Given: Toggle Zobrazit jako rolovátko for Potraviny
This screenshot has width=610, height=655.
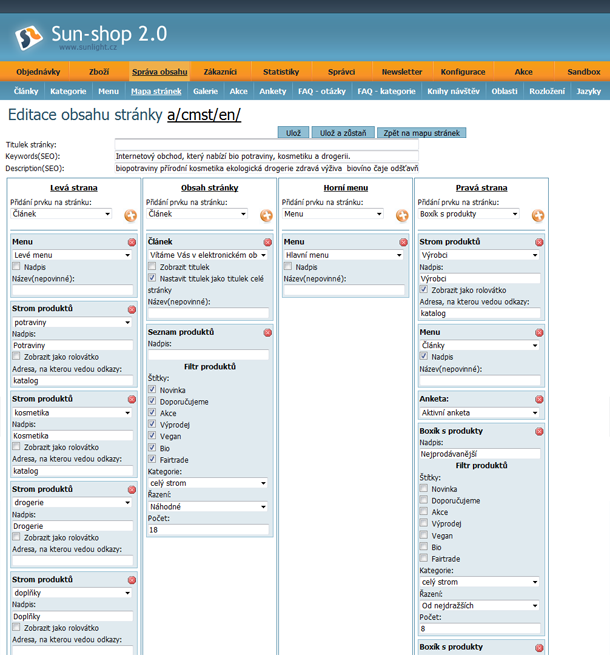Looking at the screenshot, I should (16, 356).
